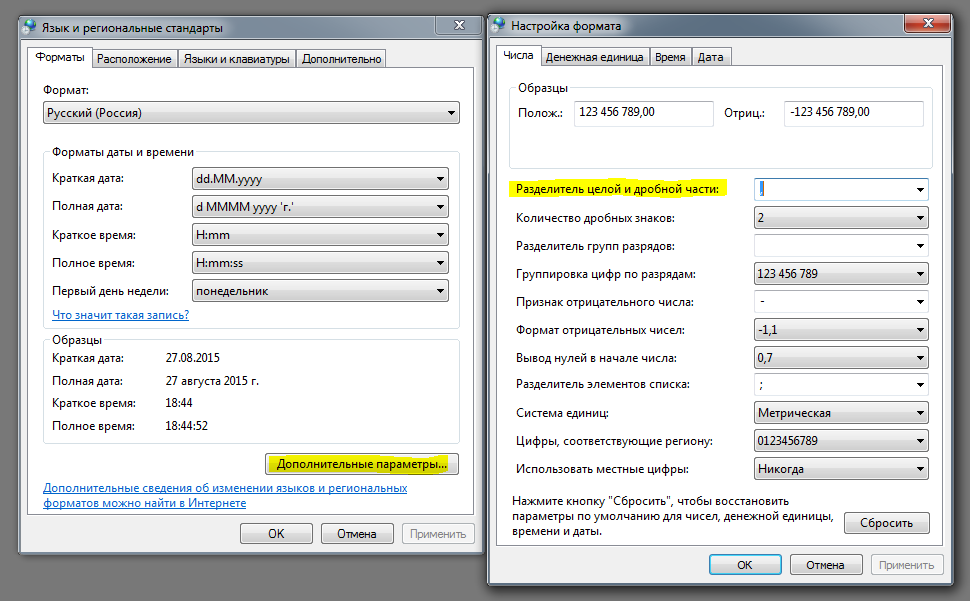This screenshot has height=601, width=970.
Task: Click the globe icon in Язык и региональные стандарты title bar
Action: coord(33,28)
